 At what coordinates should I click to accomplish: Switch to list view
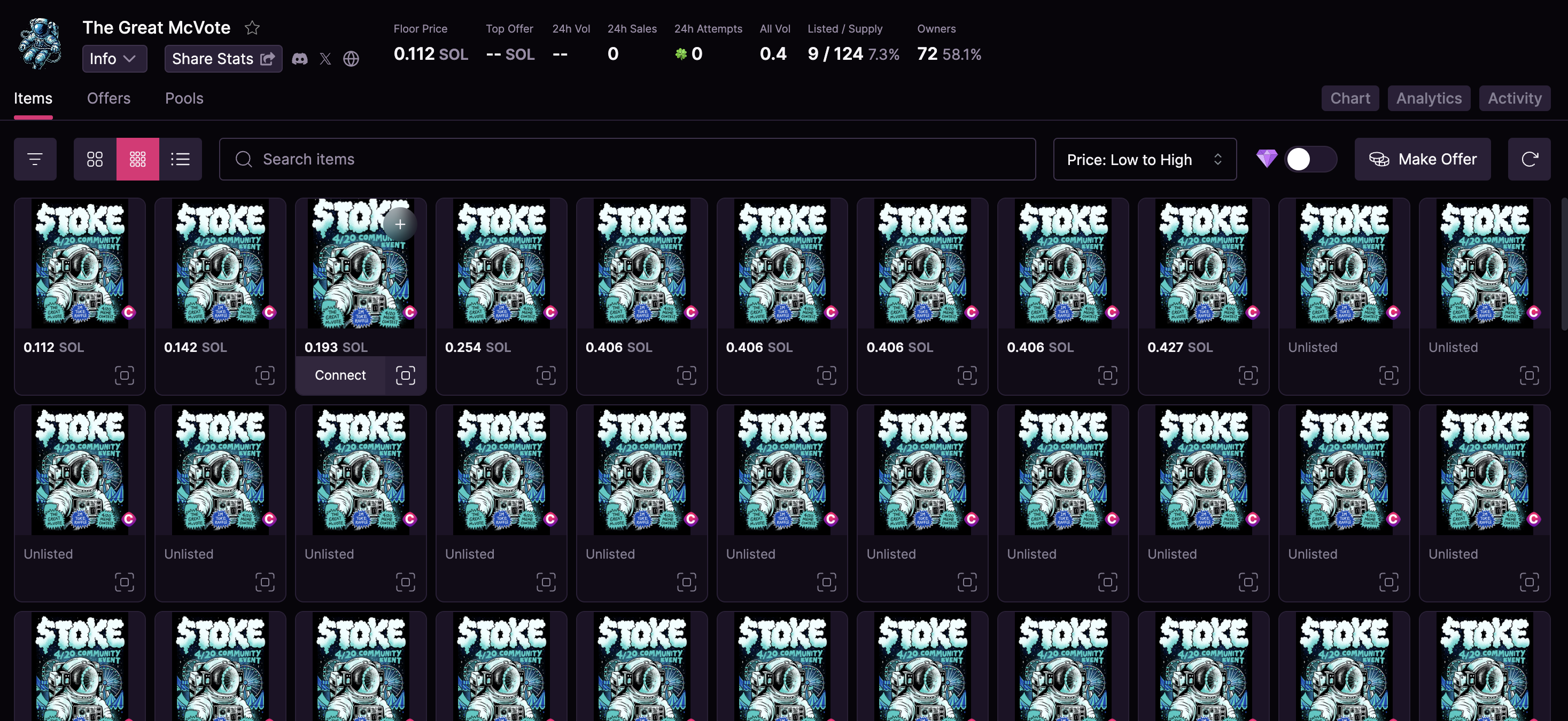180,159
